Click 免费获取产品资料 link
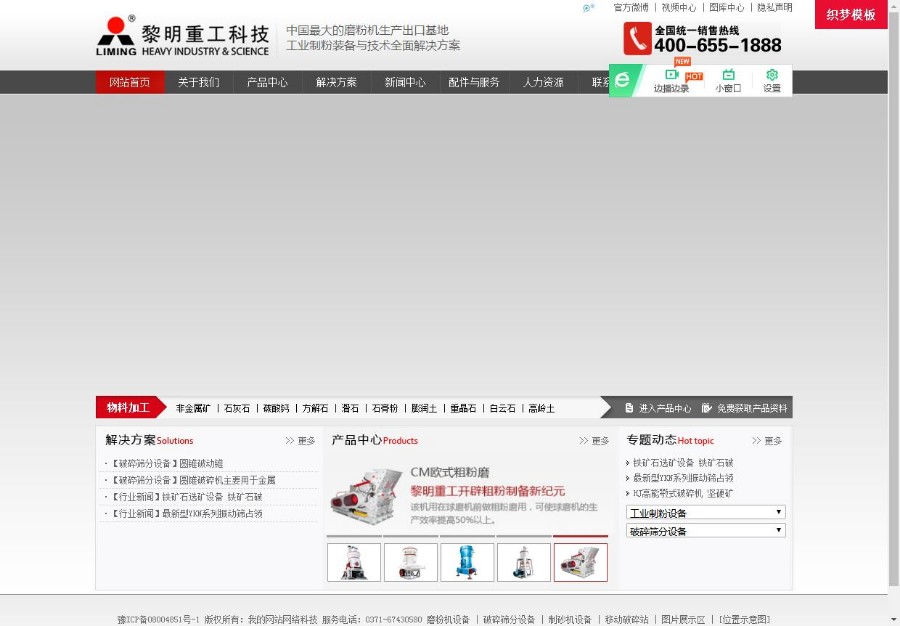Screen dimensions: 900x626 752,408
